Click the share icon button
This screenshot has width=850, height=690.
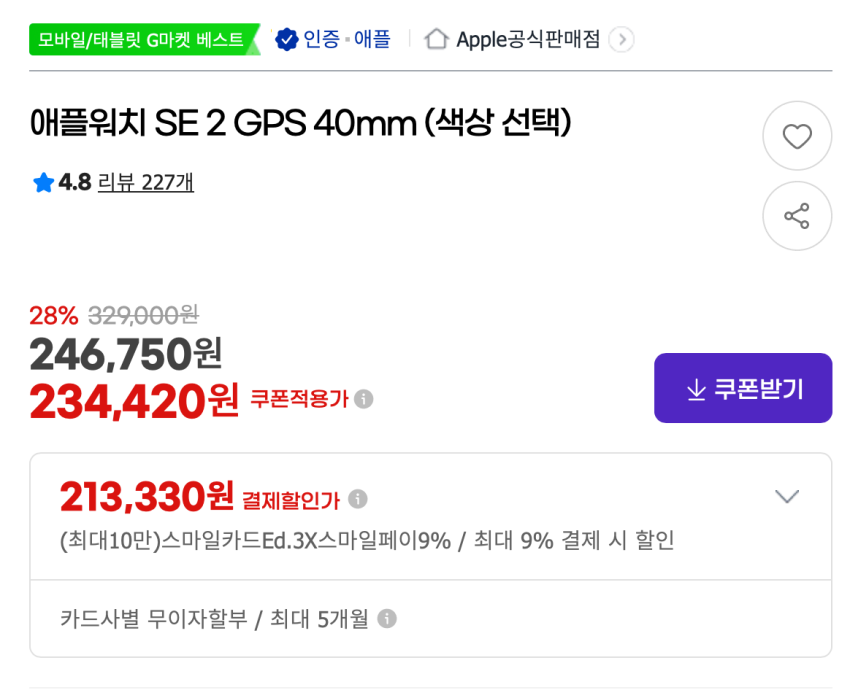(796, 216)
